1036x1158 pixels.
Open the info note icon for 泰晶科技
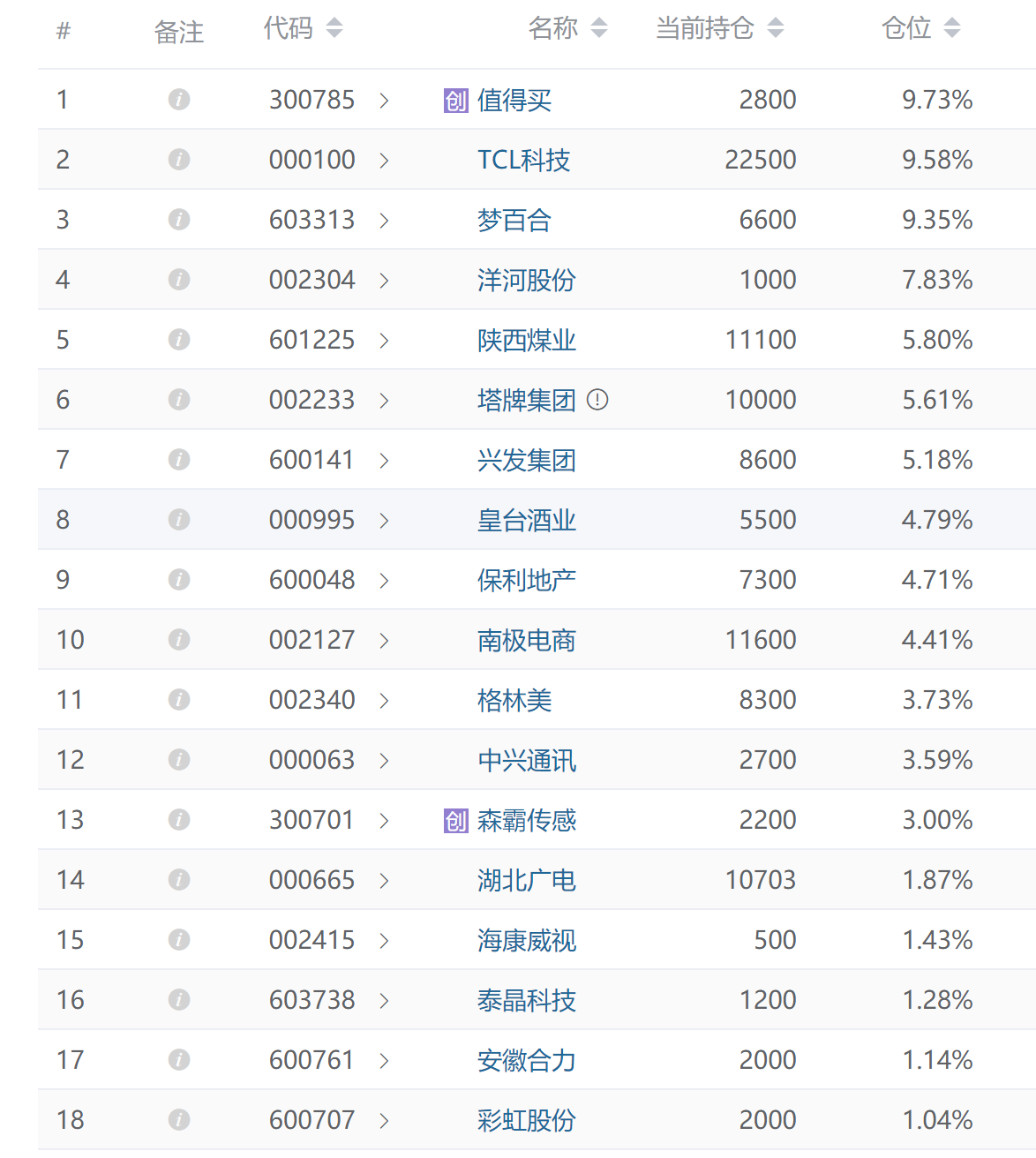point(179,999)
